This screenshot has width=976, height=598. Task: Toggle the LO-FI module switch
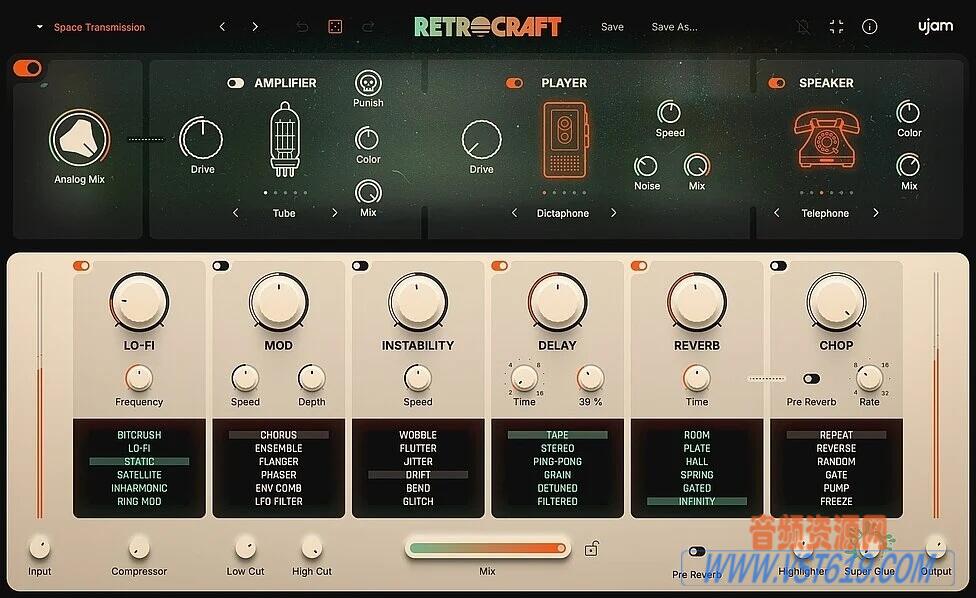coord(81,266)
